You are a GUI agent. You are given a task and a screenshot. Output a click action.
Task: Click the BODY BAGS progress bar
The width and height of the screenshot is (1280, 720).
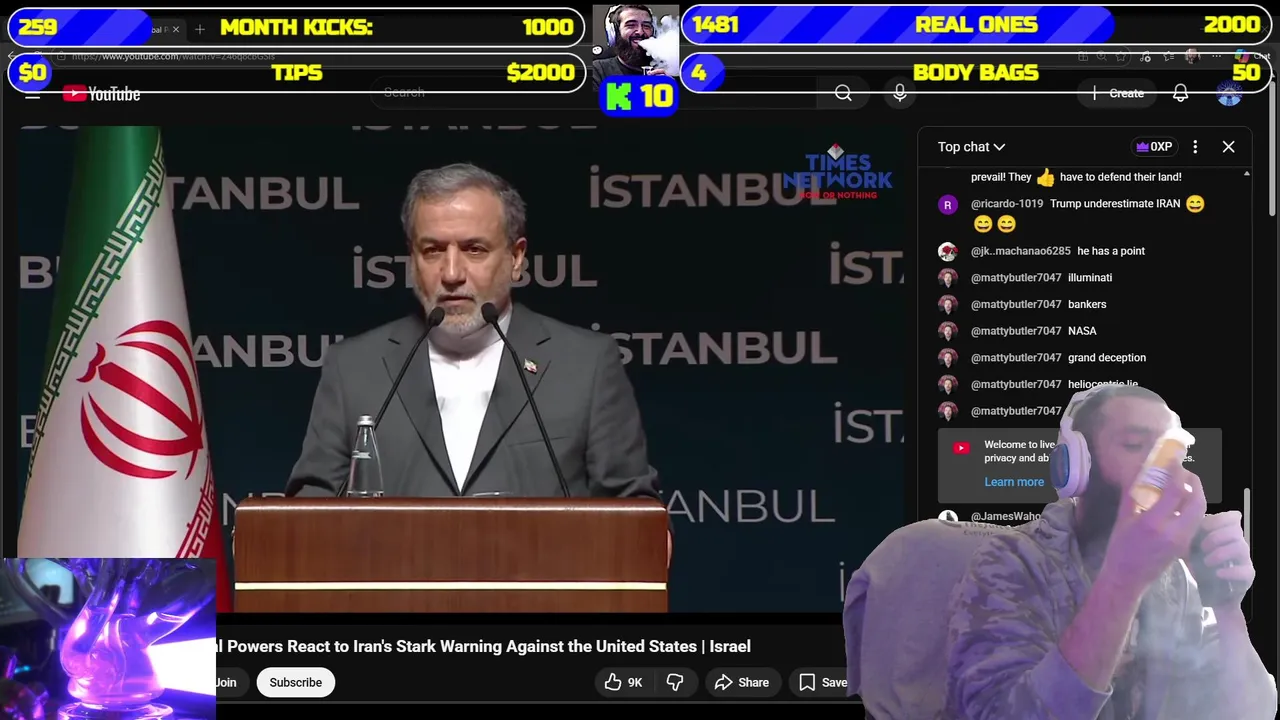pyautogui.click(x=977, y=72)
